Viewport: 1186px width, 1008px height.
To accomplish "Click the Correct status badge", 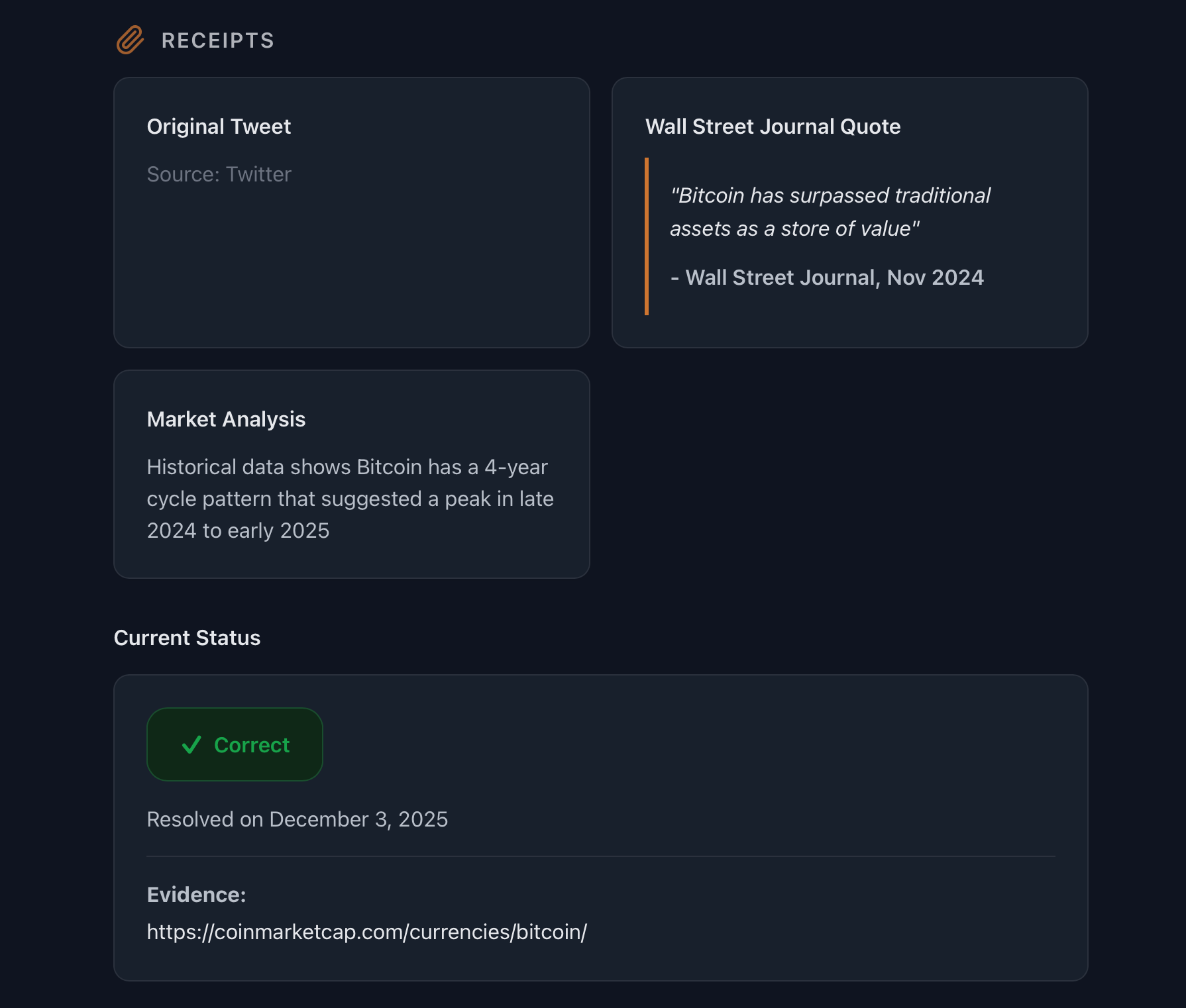I will coord(235,744).
